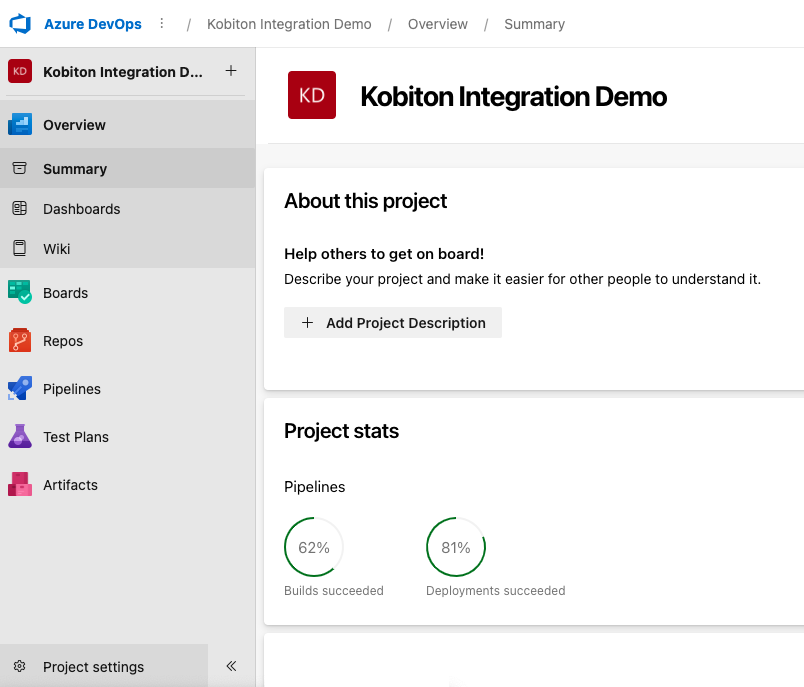
Task: Click the 62% builds progress ring
Action: [314, 547]
